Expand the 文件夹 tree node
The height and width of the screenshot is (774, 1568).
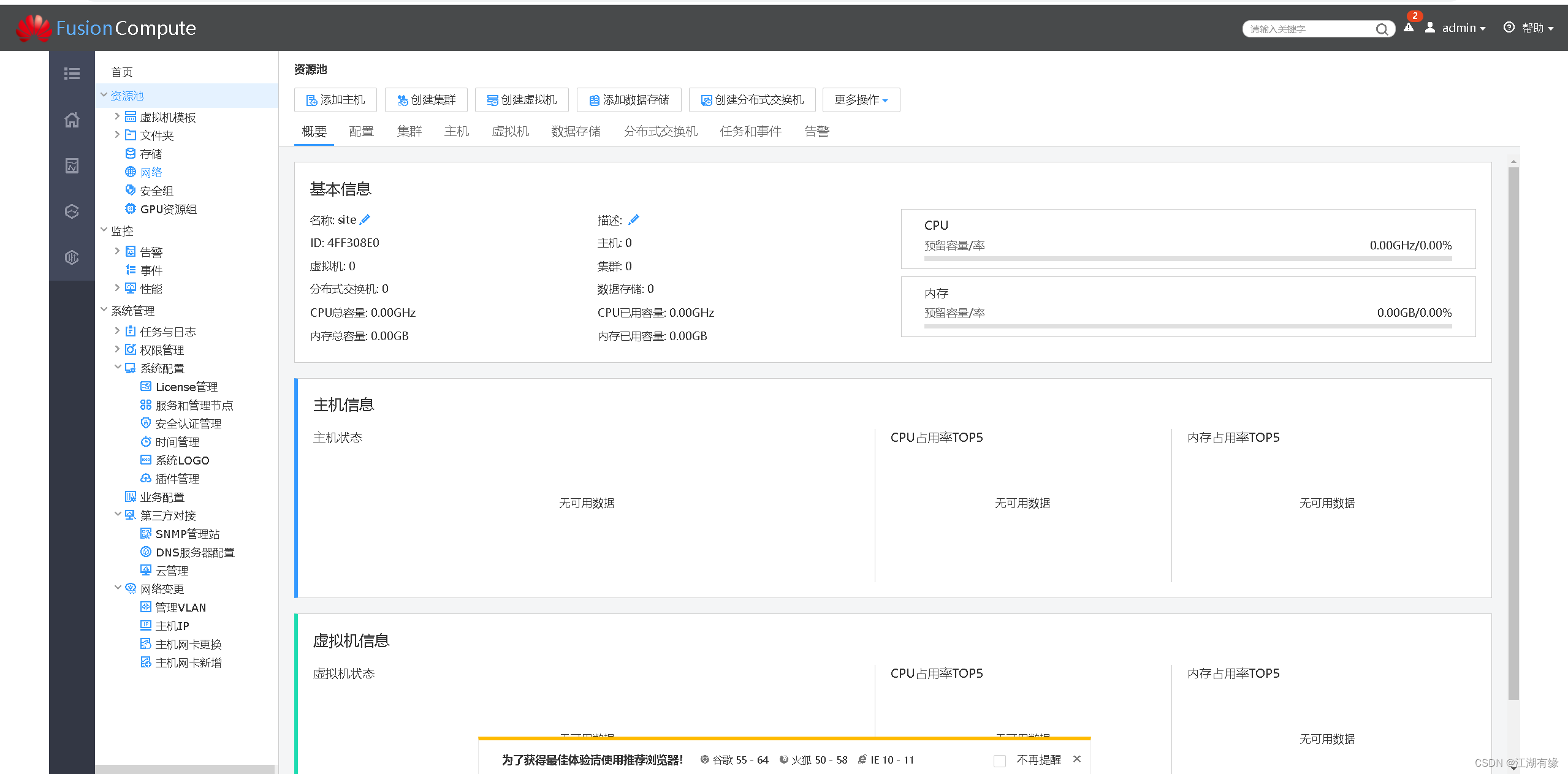[117, 134]
